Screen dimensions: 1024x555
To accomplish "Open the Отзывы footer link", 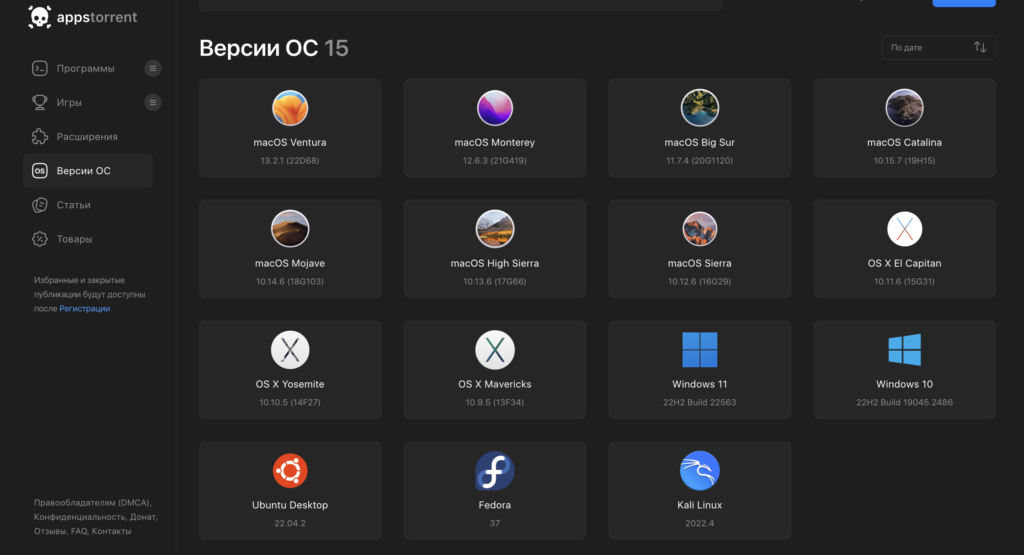I will point(50,531).
